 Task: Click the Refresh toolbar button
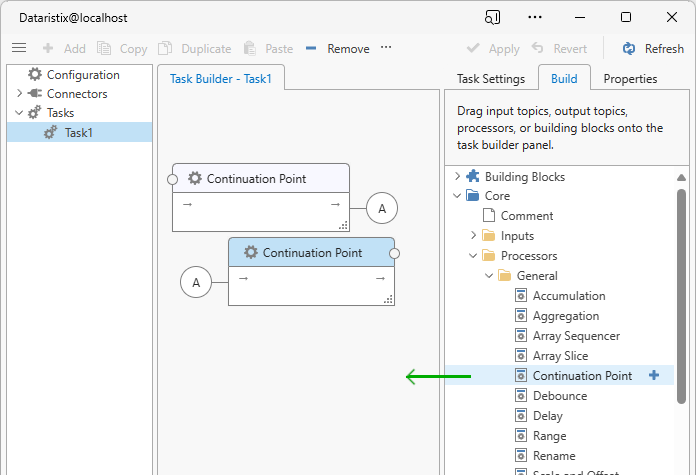653,48
